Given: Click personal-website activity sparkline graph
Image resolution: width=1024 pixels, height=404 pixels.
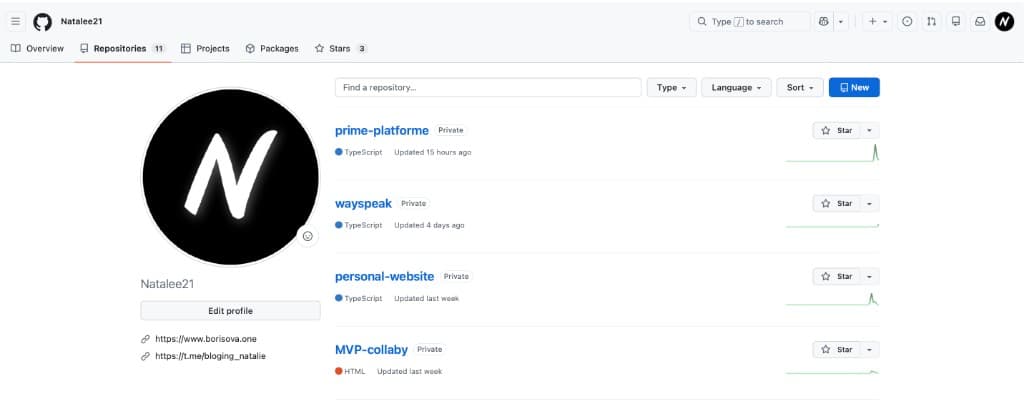Looking at the screenshot, I should tap(833, 299).
